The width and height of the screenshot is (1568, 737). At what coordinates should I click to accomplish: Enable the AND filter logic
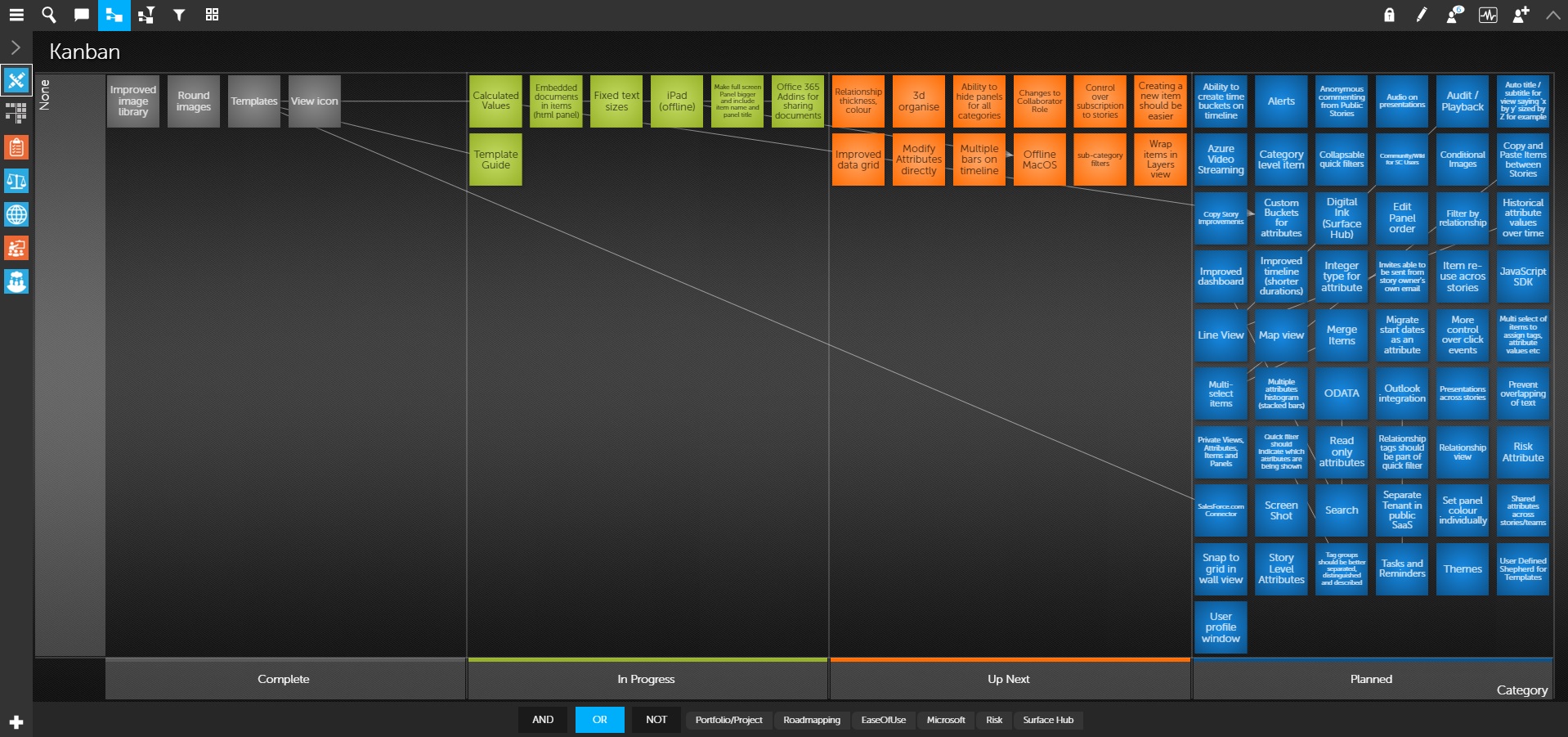(x=542, y=720)
